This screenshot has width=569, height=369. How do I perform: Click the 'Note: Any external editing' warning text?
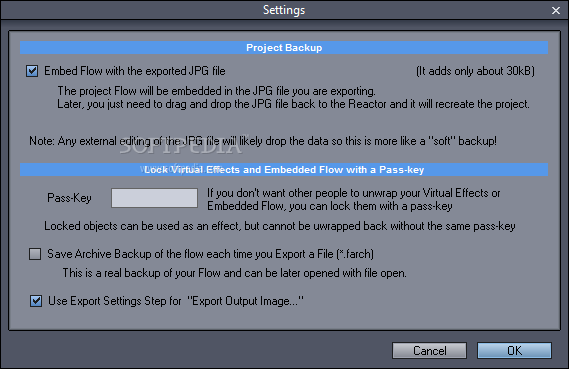(x=263, y=141)
